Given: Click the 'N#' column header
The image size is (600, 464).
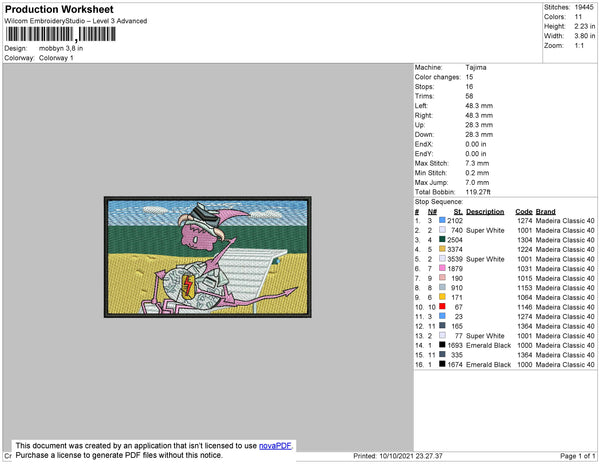Looking at the screenshot, I should coord(432,212).
